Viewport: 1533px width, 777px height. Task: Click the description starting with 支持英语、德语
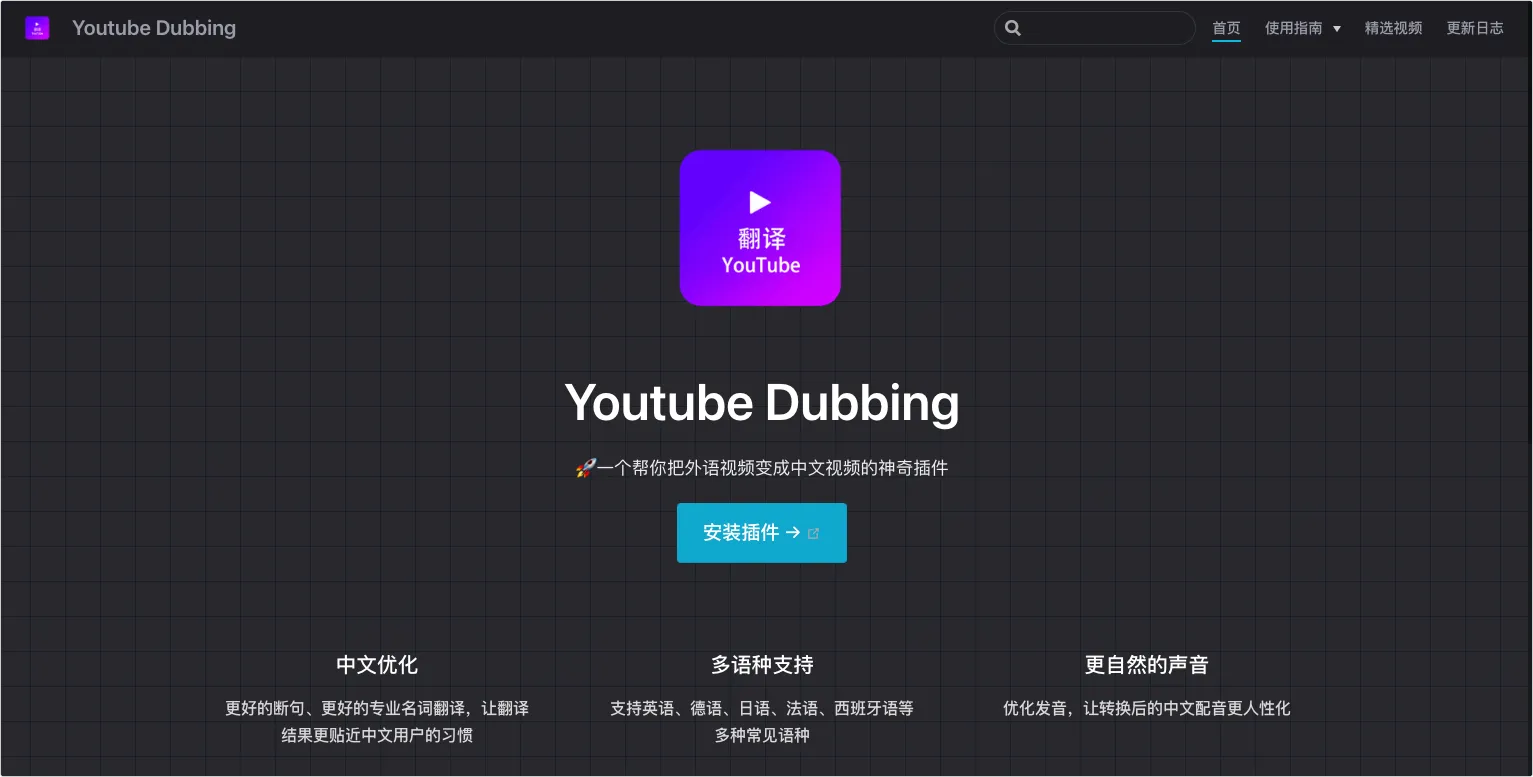762,722
